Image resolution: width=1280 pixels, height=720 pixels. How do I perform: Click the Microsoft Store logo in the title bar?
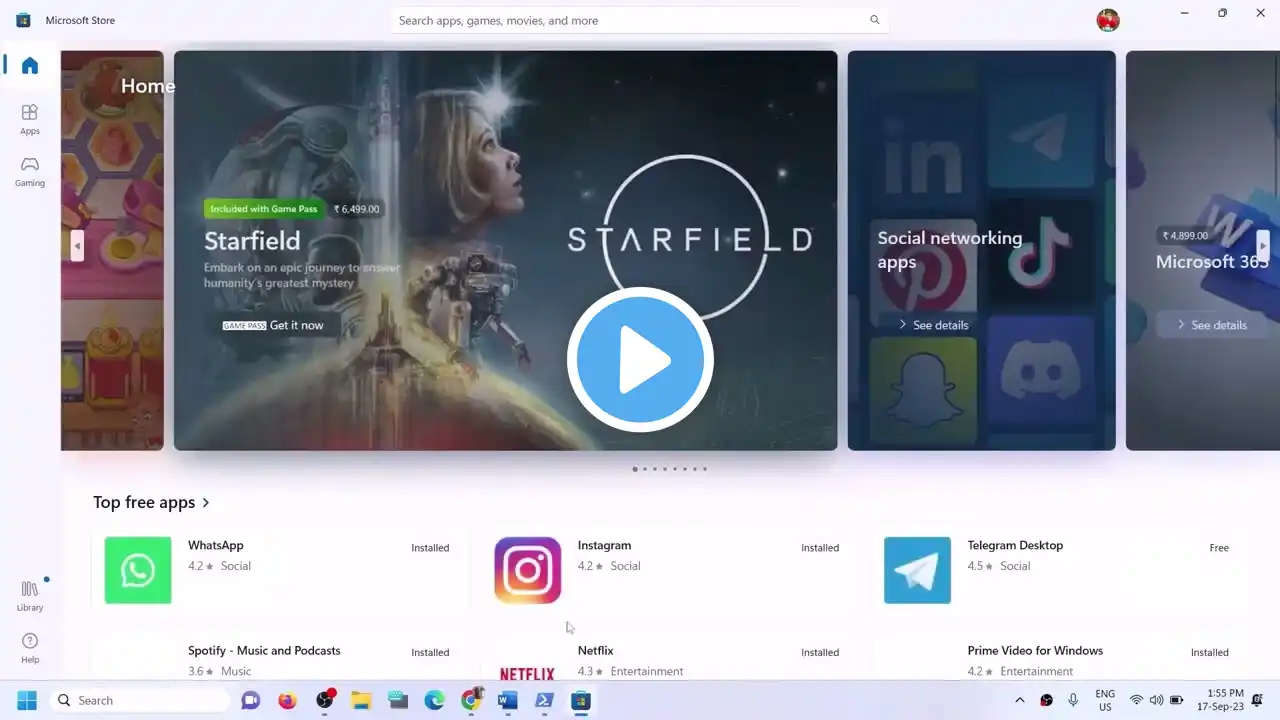pos(23,20)
